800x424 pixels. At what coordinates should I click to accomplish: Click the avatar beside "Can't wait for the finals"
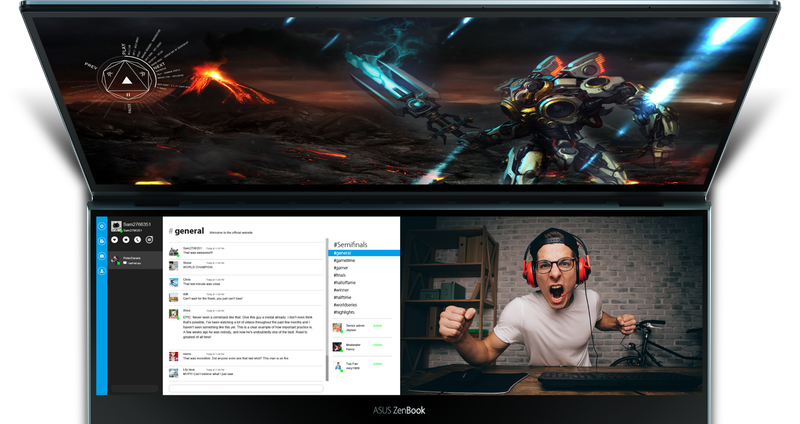click(x=174, y=297)
